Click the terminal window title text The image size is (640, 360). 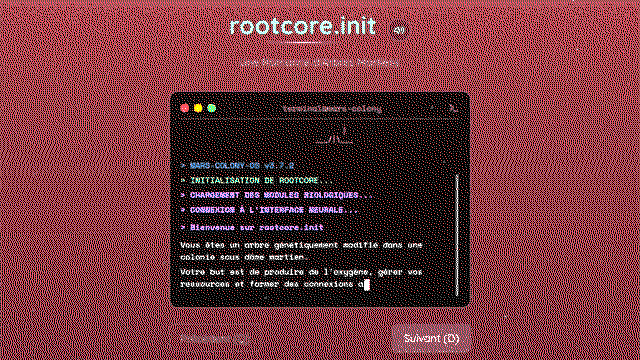point(332,109)
